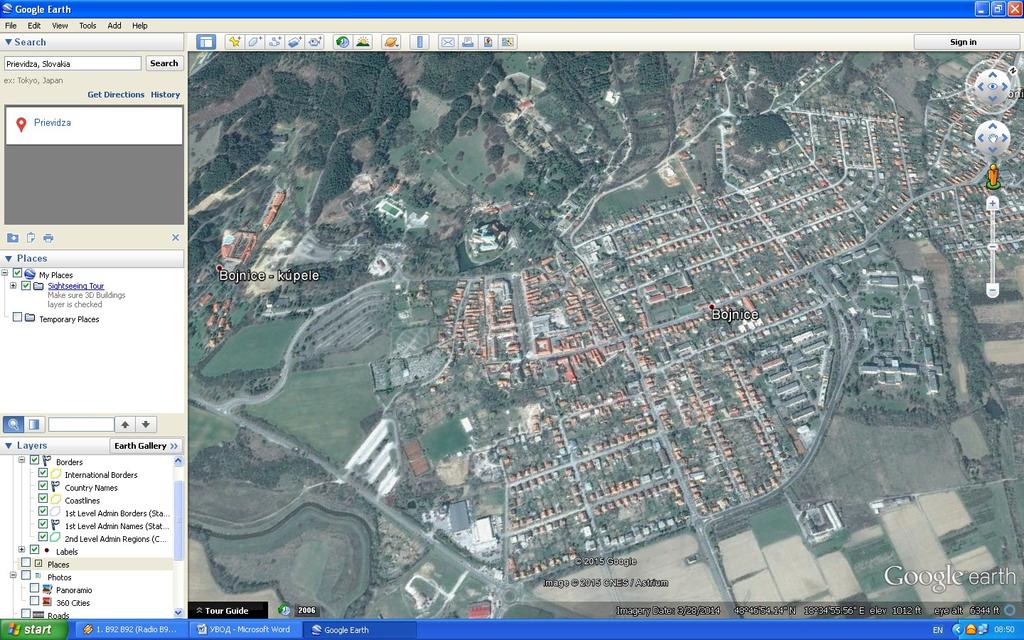Check the Temporary Places checkbox

click(18, 317)
